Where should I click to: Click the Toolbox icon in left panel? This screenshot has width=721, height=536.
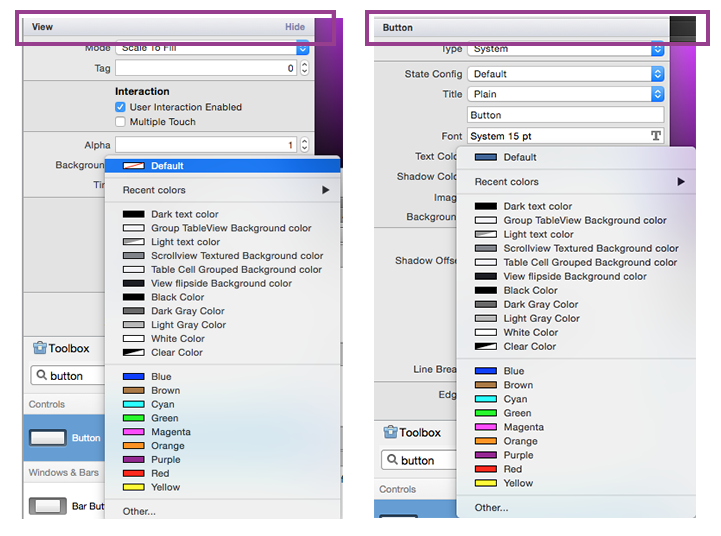pyautogui.click(x=40, y=348)
